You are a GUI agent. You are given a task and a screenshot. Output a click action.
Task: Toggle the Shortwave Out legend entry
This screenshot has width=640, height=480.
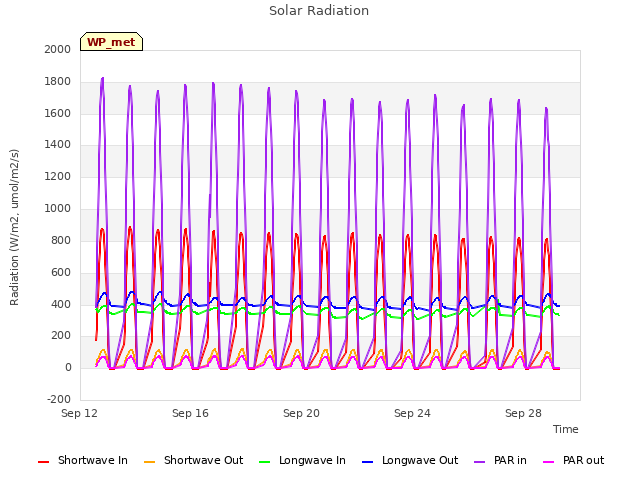193,460
